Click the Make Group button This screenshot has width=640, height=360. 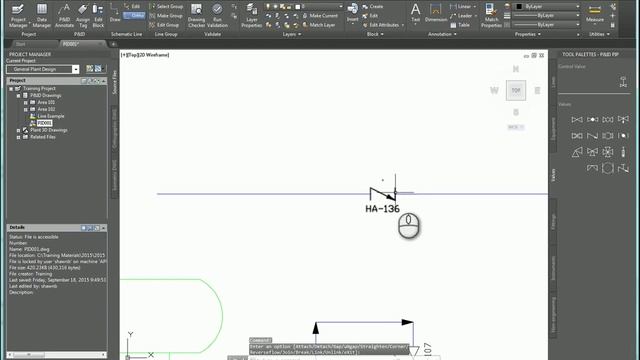pos(166,16)
